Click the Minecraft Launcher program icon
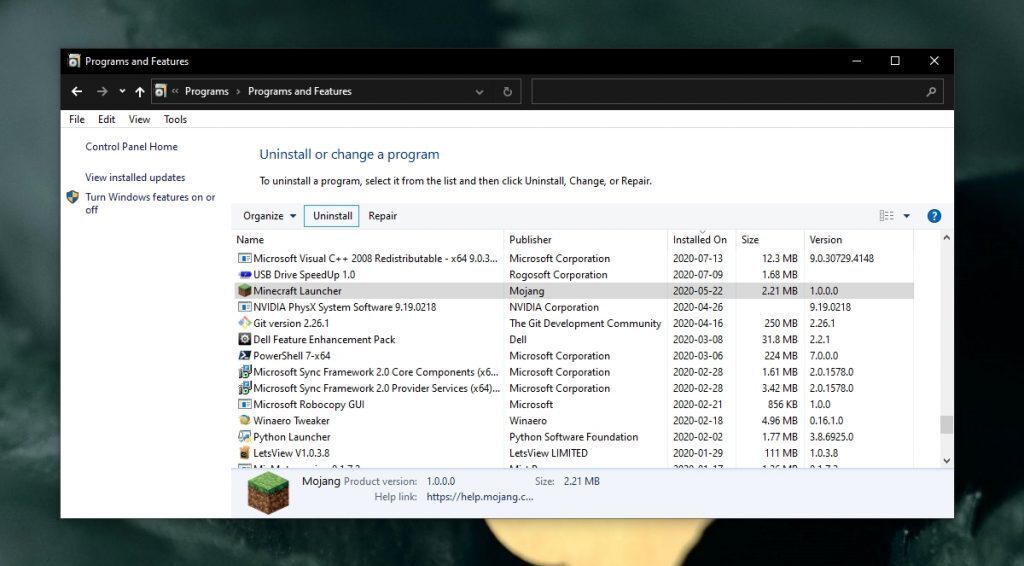Screen dimensions: 1024x566 pos(244,291)
